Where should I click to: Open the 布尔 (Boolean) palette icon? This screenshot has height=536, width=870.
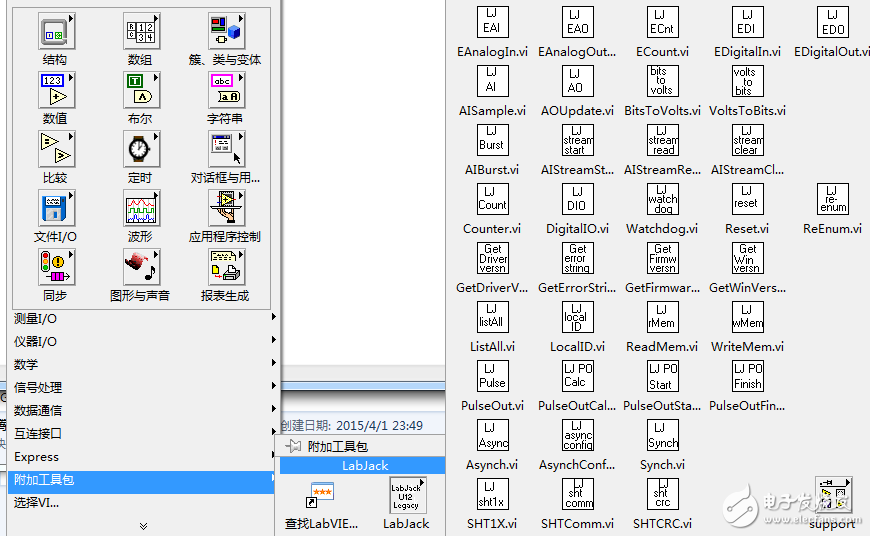[x=141, y=90]
